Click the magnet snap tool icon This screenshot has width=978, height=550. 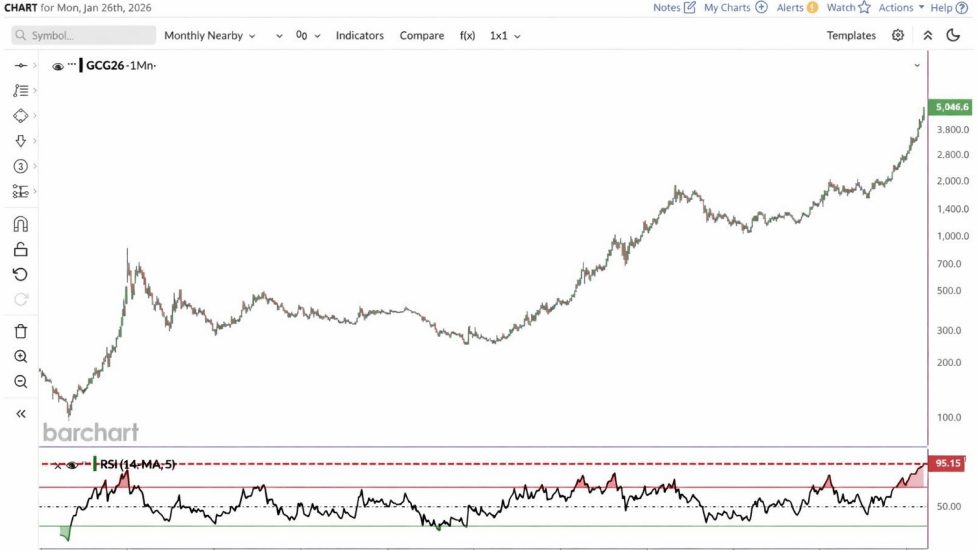coord(20,224)
